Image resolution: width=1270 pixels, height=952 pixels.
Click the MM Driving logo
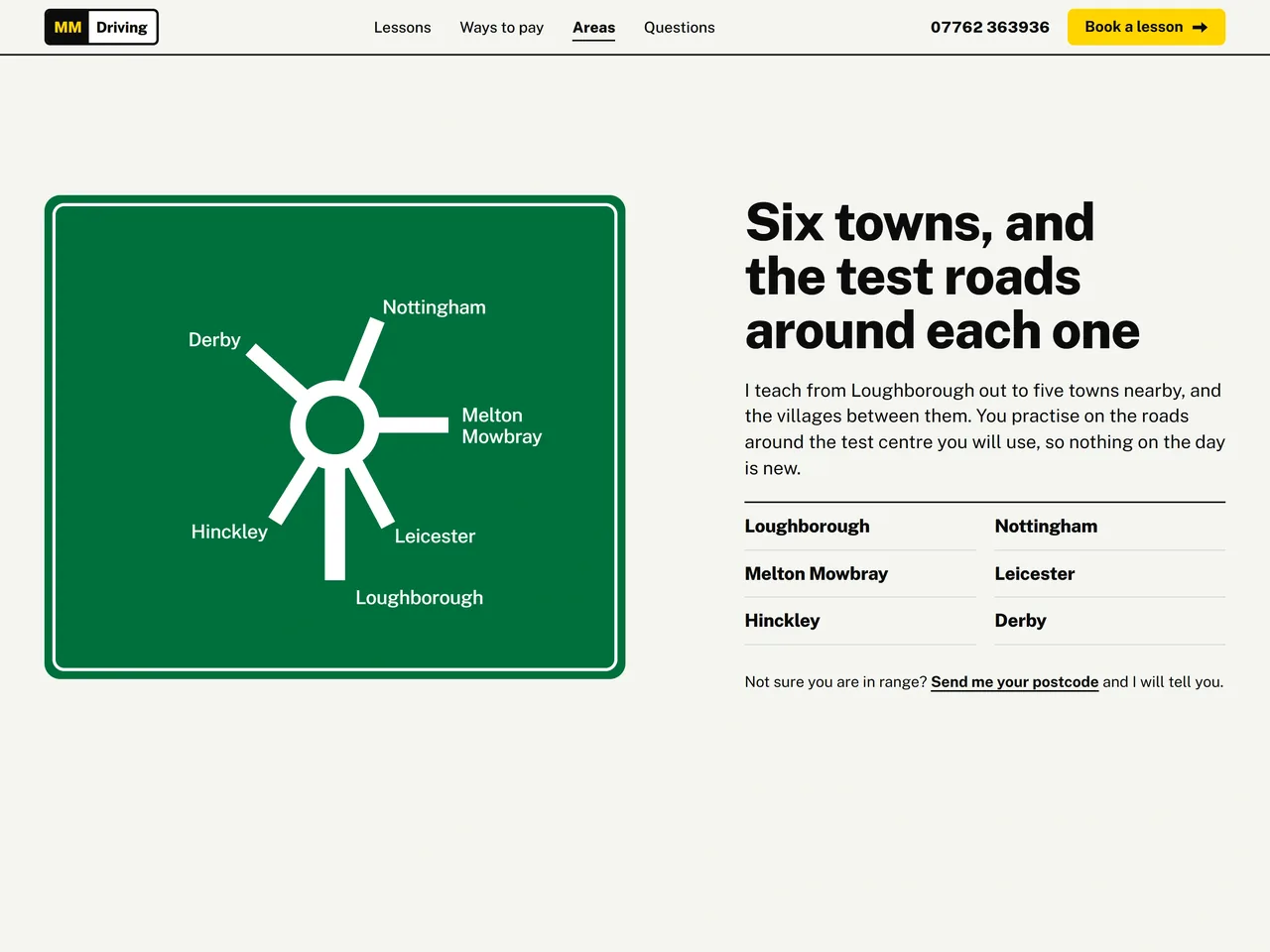click(101, 27)
